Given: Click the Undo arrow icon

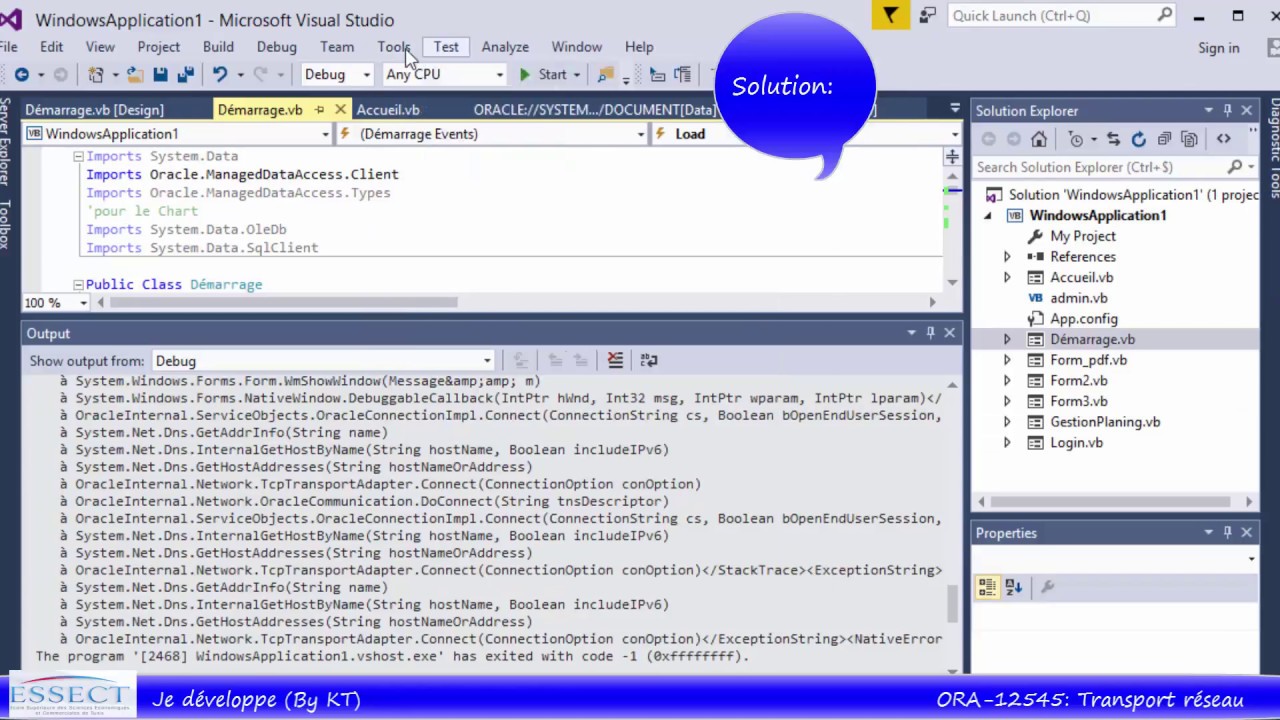Looking at the screenshot, I should pyautogui.click(x=220, y=74).
